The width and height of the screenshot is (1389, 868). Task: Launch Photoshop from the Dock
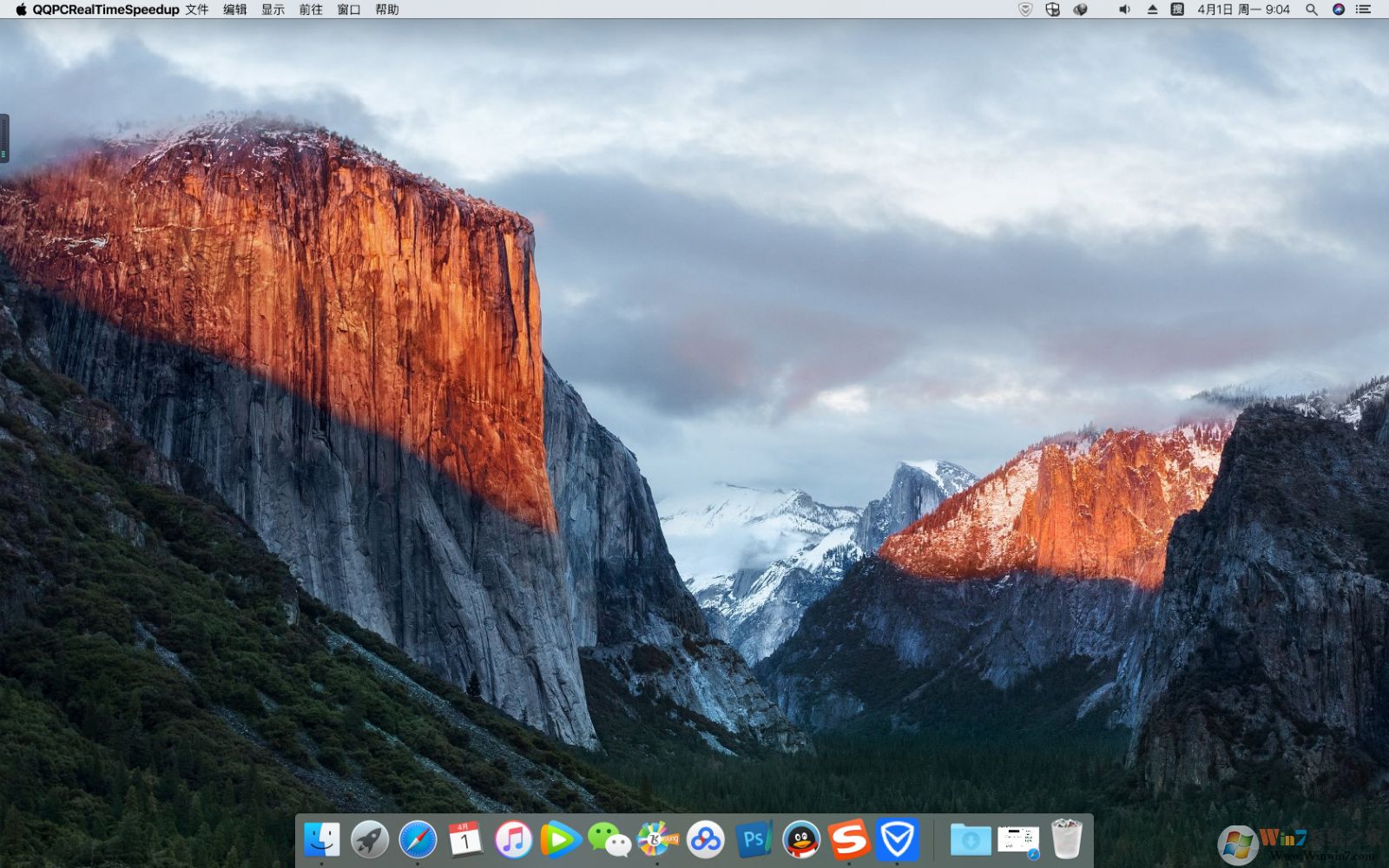(x=754, y=839)
